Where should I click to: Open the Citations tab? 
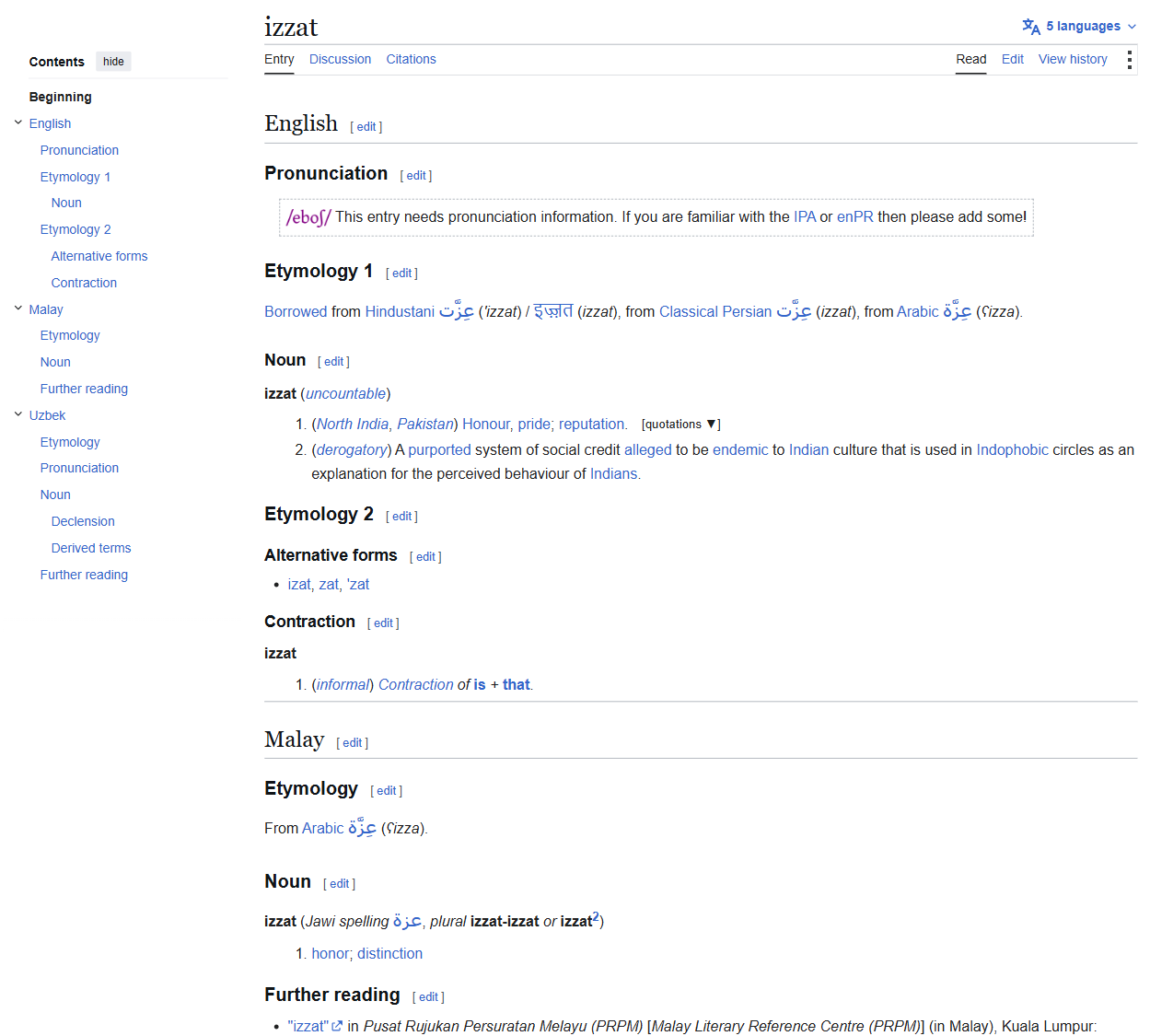tap(411, 59)
